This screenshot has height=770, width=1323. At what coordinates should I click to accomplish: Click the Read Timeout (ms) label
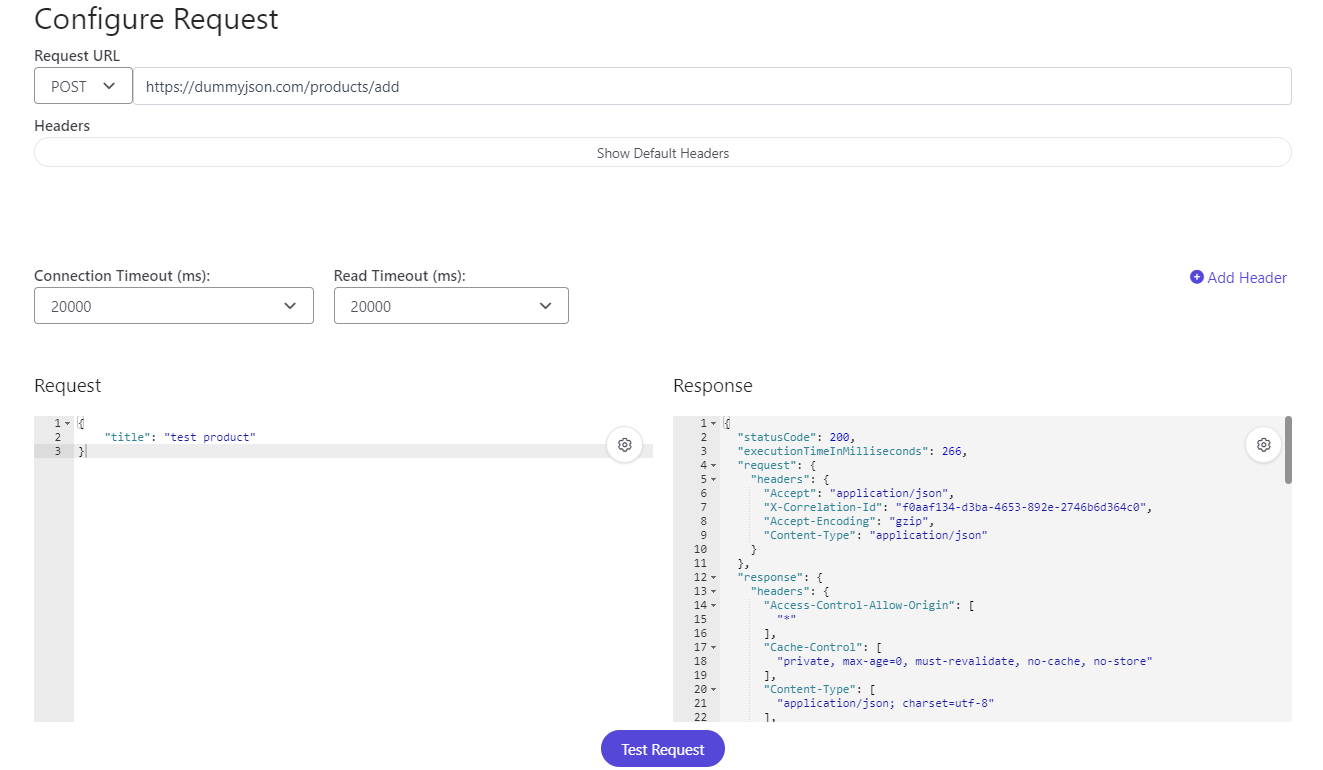point(400,276)
